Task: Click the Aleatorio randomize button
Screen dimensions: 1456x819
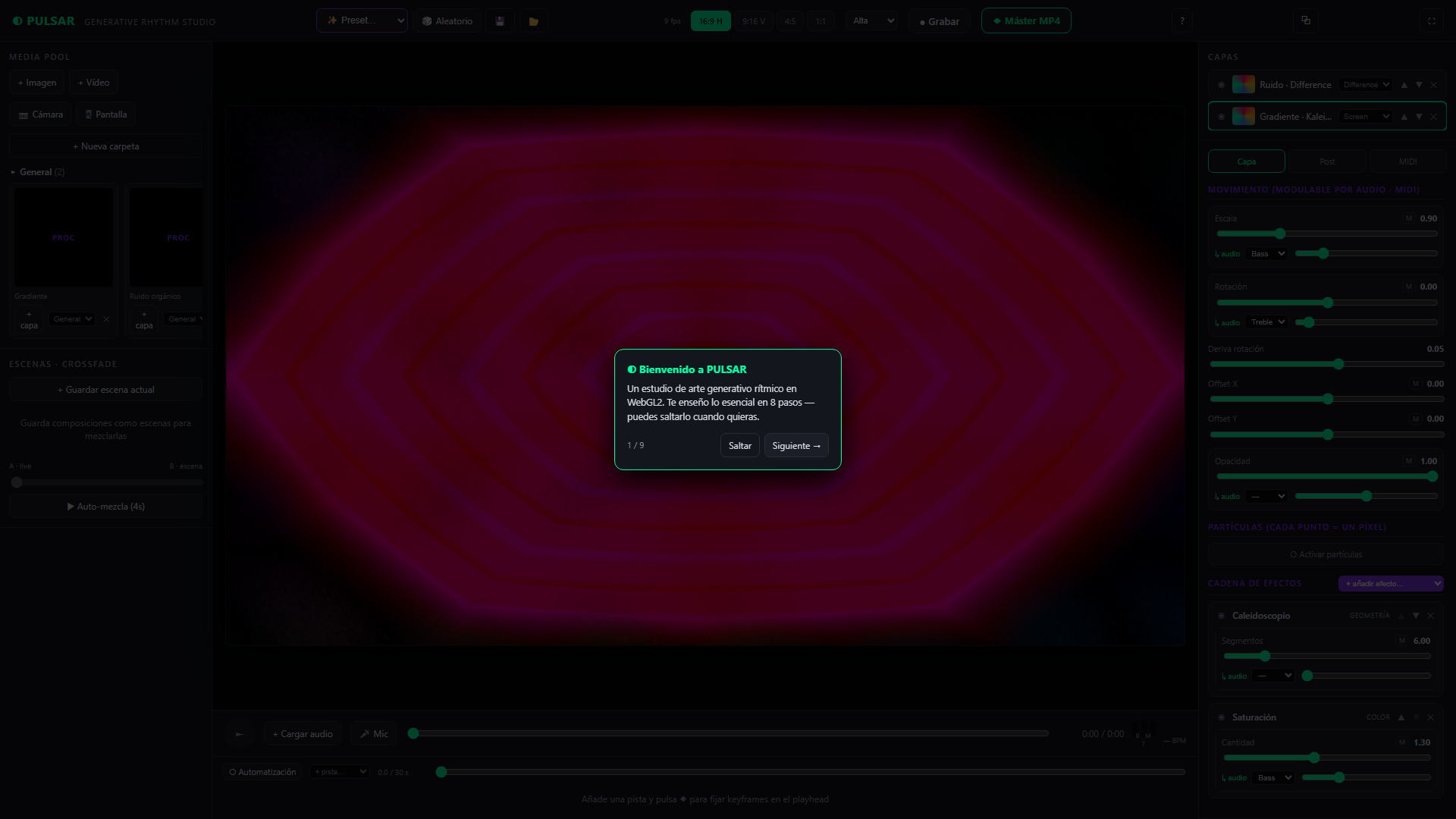Action: point(447,21)
